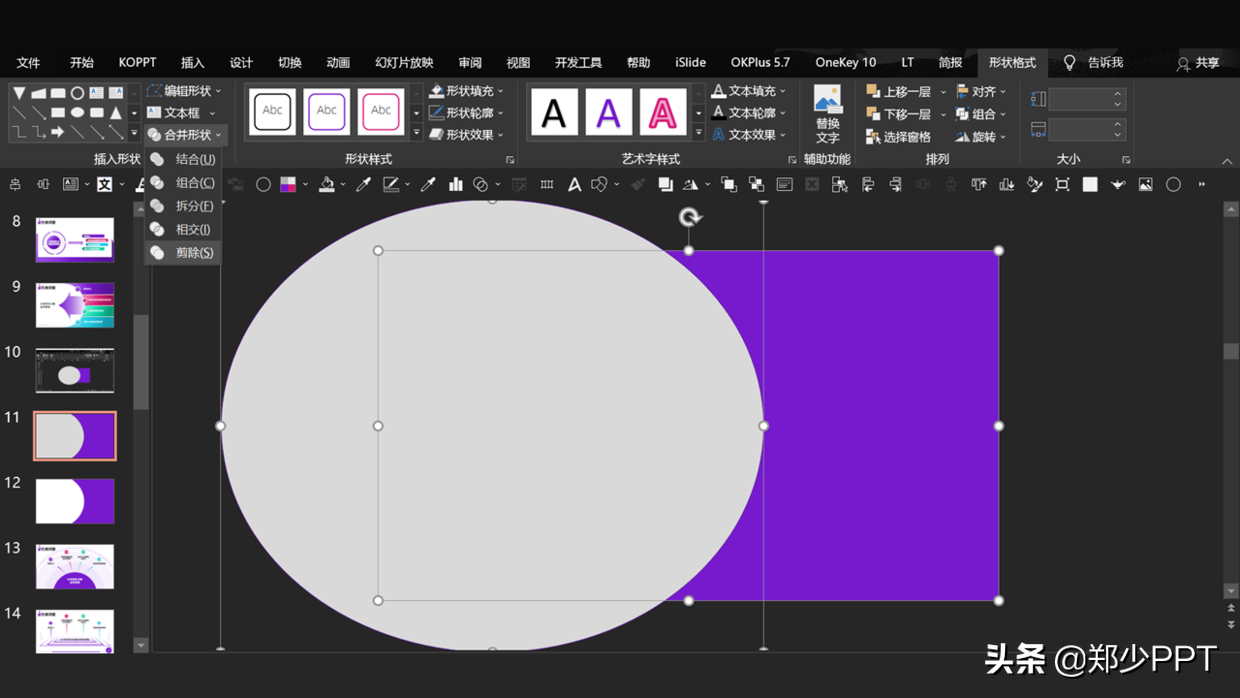The image size is (1240, 698).
Task: Click the 共享 share icon
Action: click(x=1183, y=63)
